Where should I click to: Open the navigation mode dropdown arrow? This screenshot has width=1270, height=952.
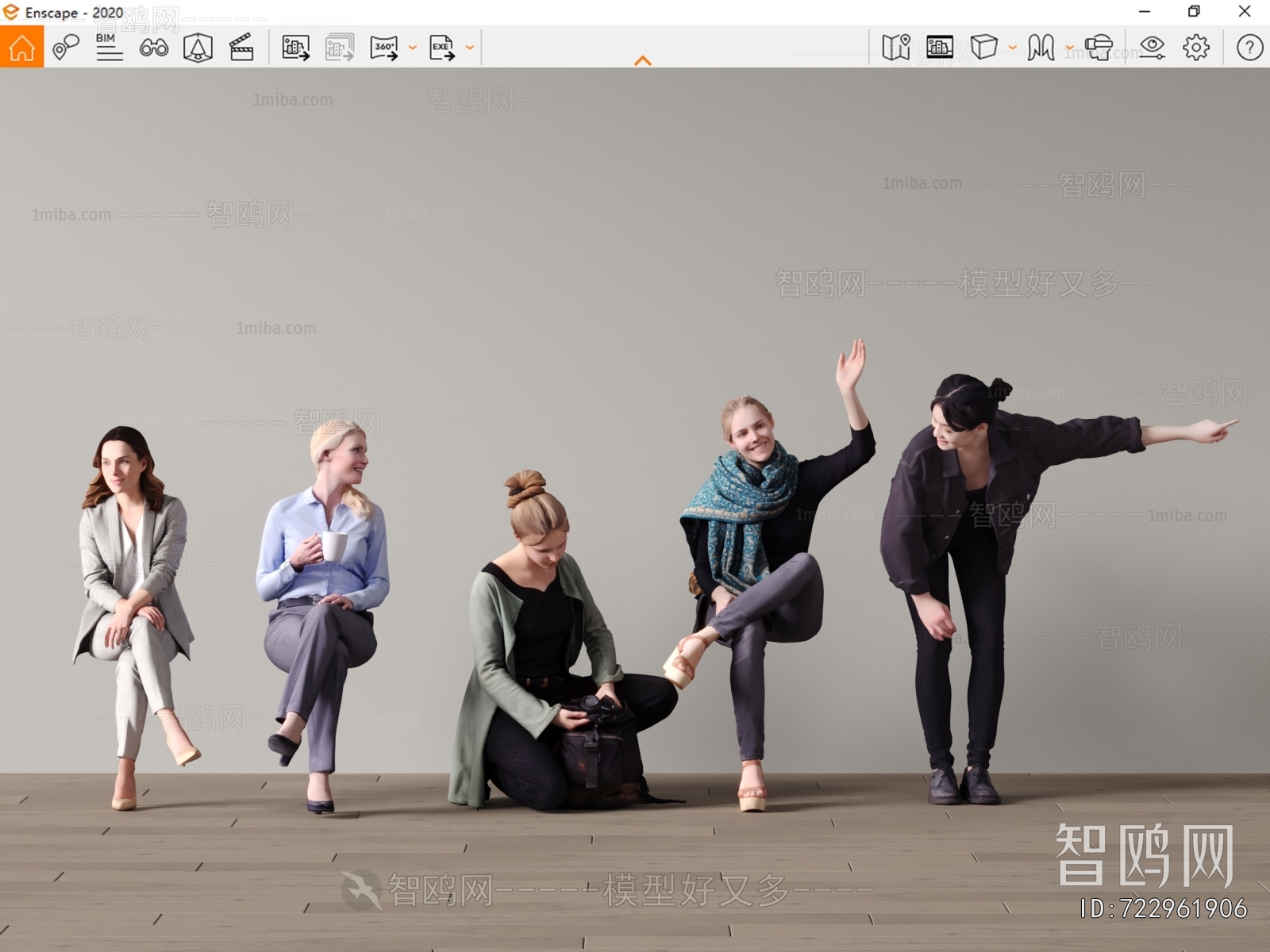coord(1070,48)
